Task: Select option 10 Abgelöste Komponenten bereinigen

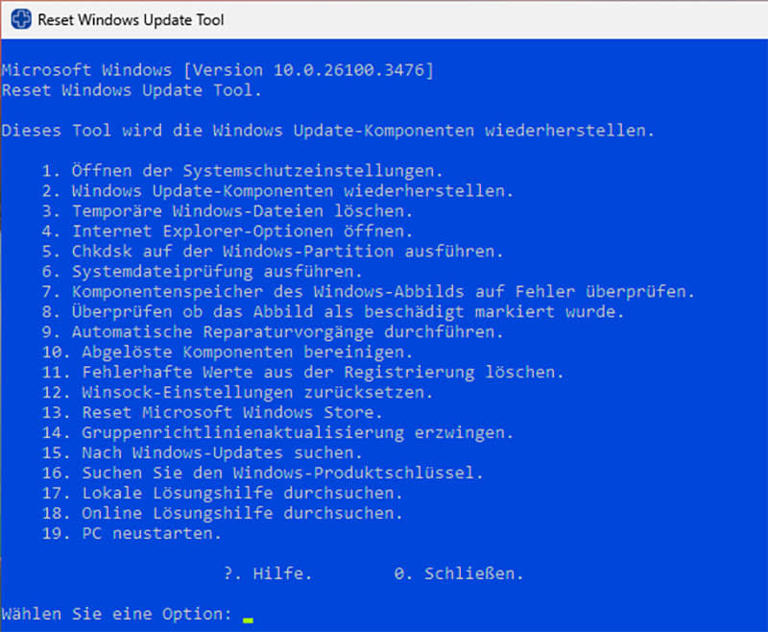Action: (x=227, y=352)
